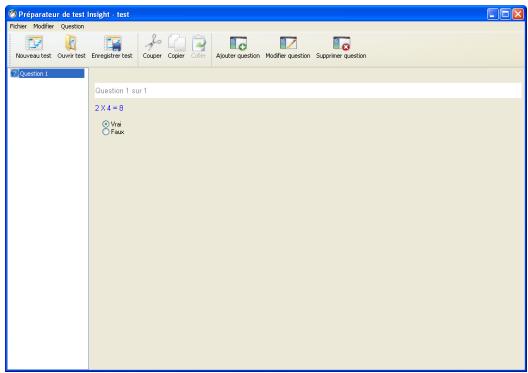Open a test with Ouvrir test icon
The image size is (528, 373).
tap(71, 43)
